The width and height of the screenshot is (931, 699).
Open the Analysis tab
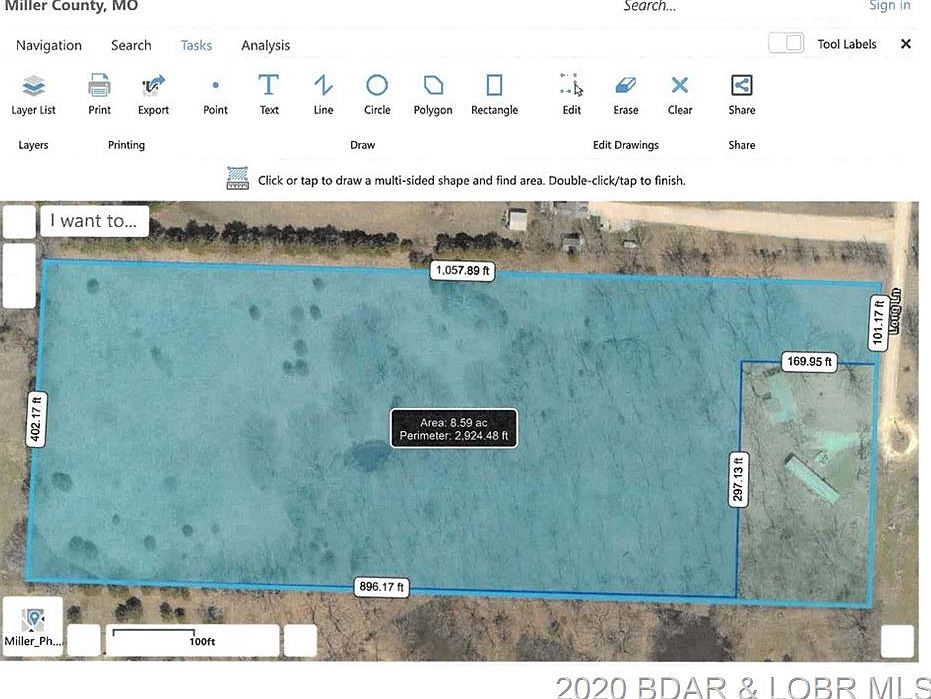click(x=265, y=45)
